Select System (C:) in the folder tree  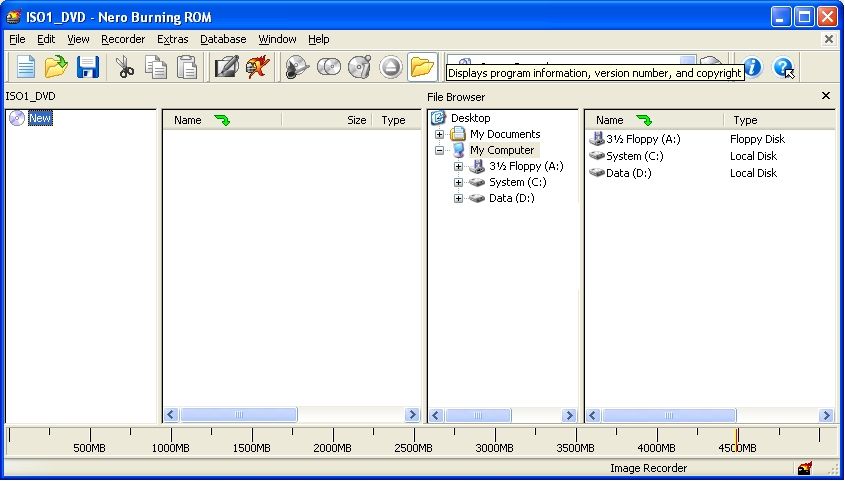[x=517, y=183]
